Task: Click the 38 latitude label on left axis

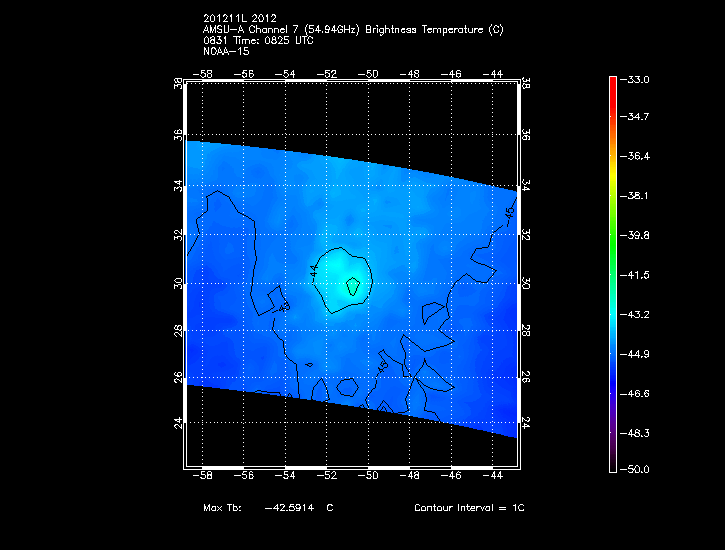Action: (179, 86)
